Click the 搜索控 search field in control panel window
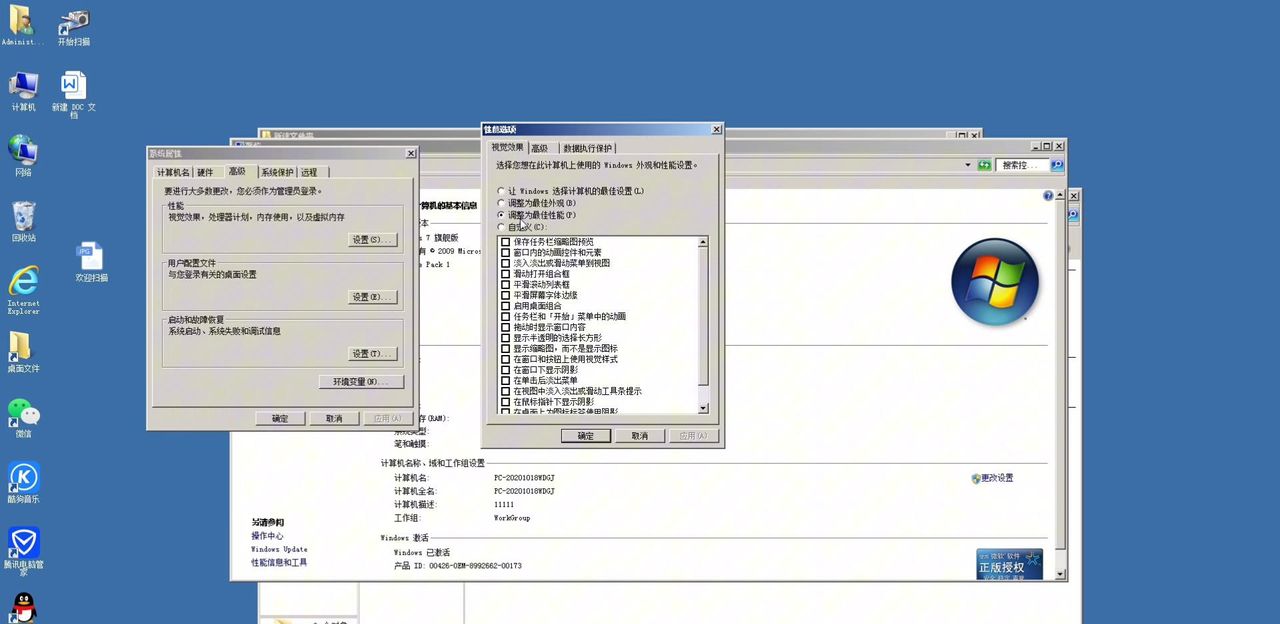1280x624 pixels. tap(1024, 165)
